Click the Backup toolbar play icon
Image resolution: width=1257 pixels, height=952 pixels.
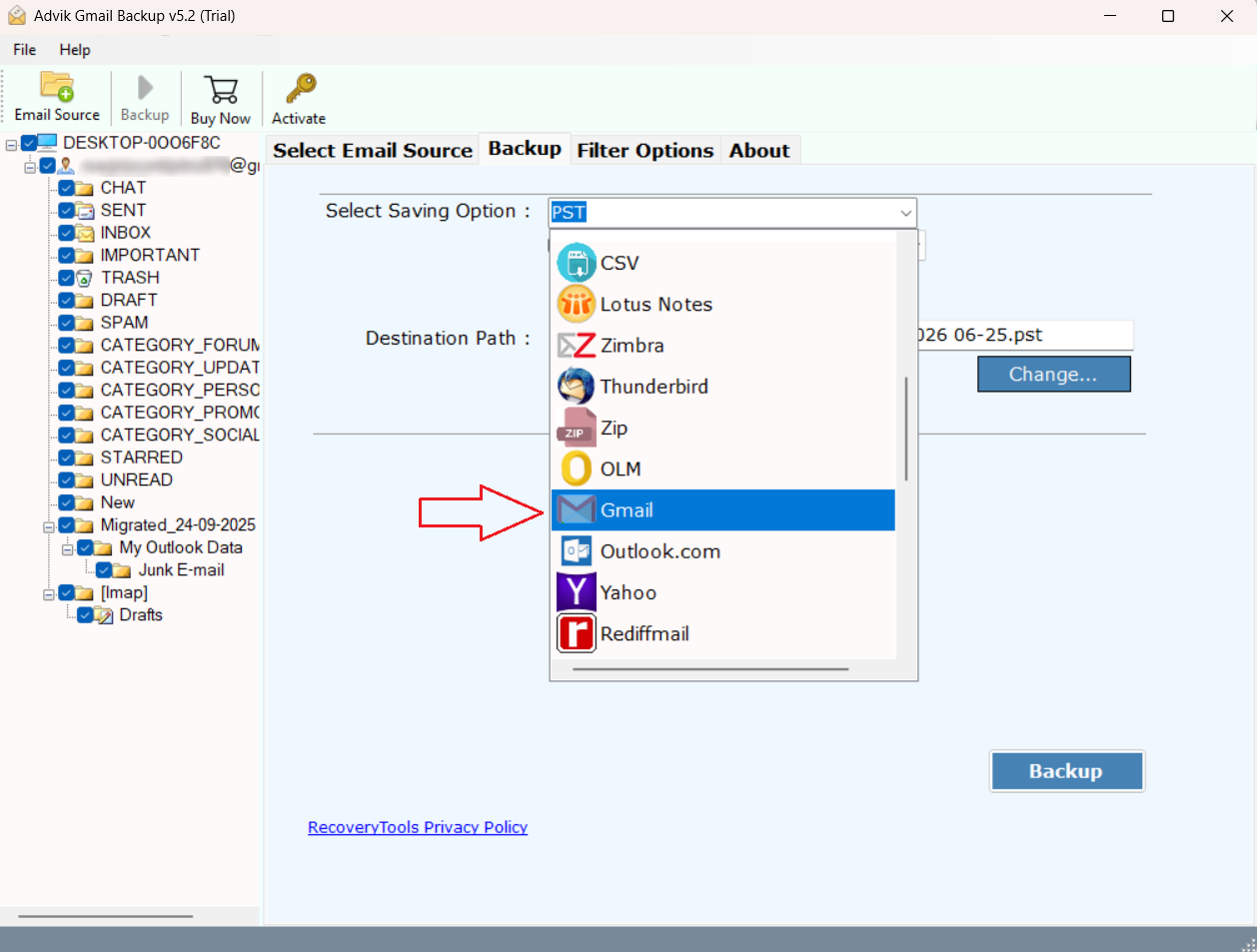pyautogui.click(x=145, y=88)
